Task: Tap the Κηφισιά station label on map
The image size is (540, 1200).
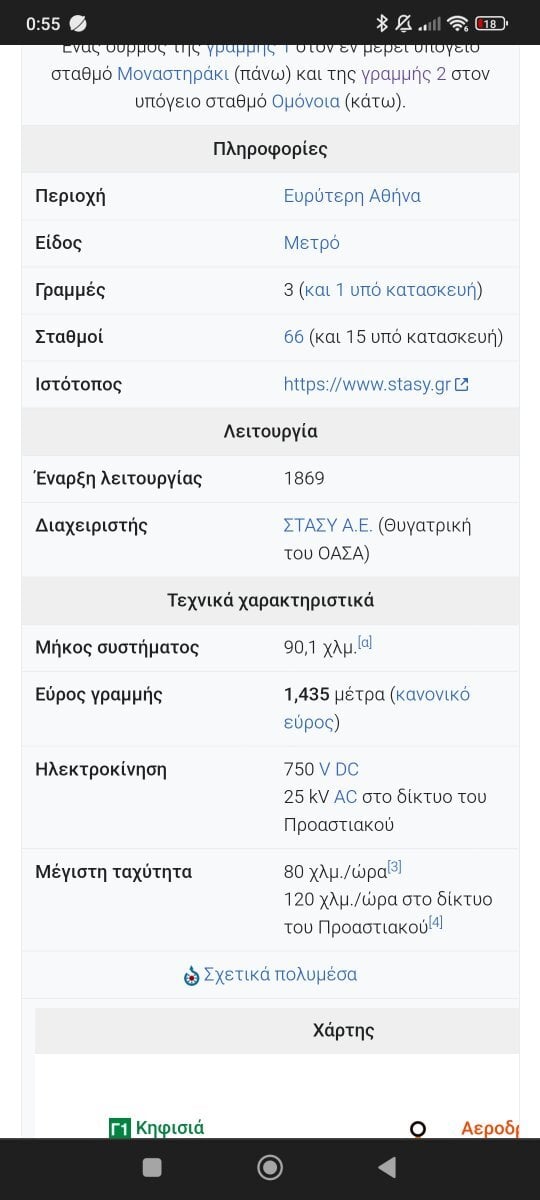Action: pos(170,1128)
